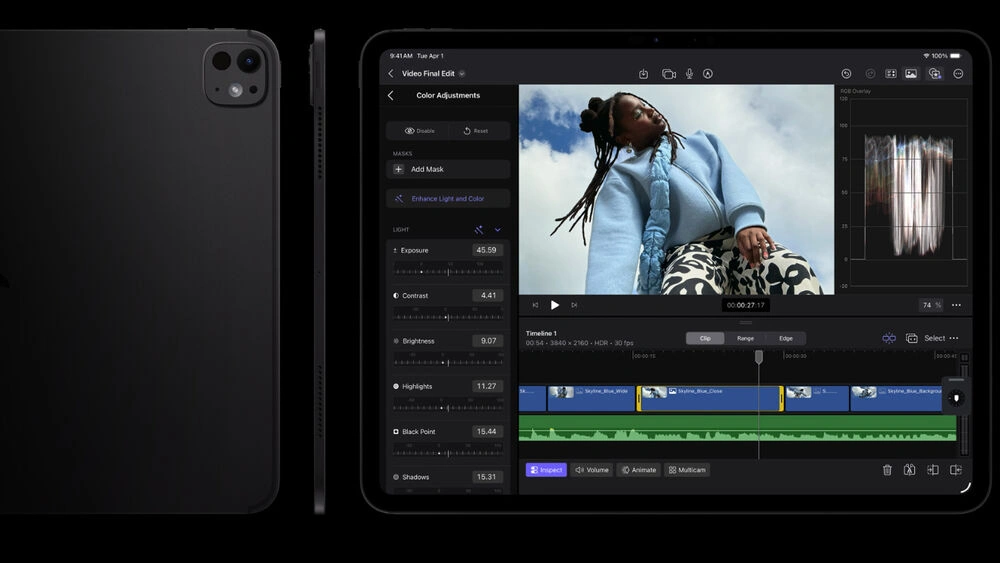Start a voiceover with the microphone icon
Viewport: 1000px width, 563px height.
click(x=689, y=74)
